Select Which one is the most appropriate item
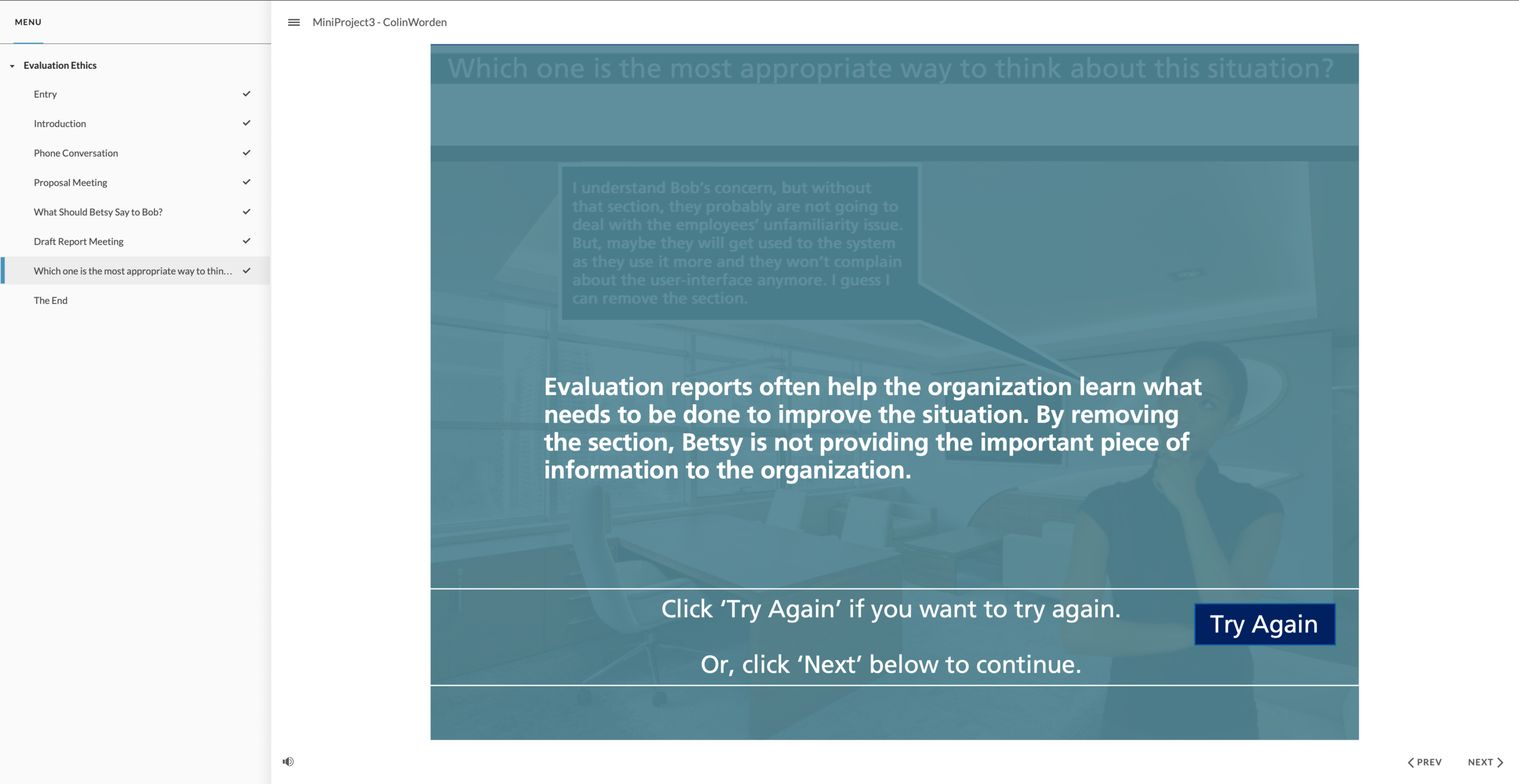 point(132,271)
